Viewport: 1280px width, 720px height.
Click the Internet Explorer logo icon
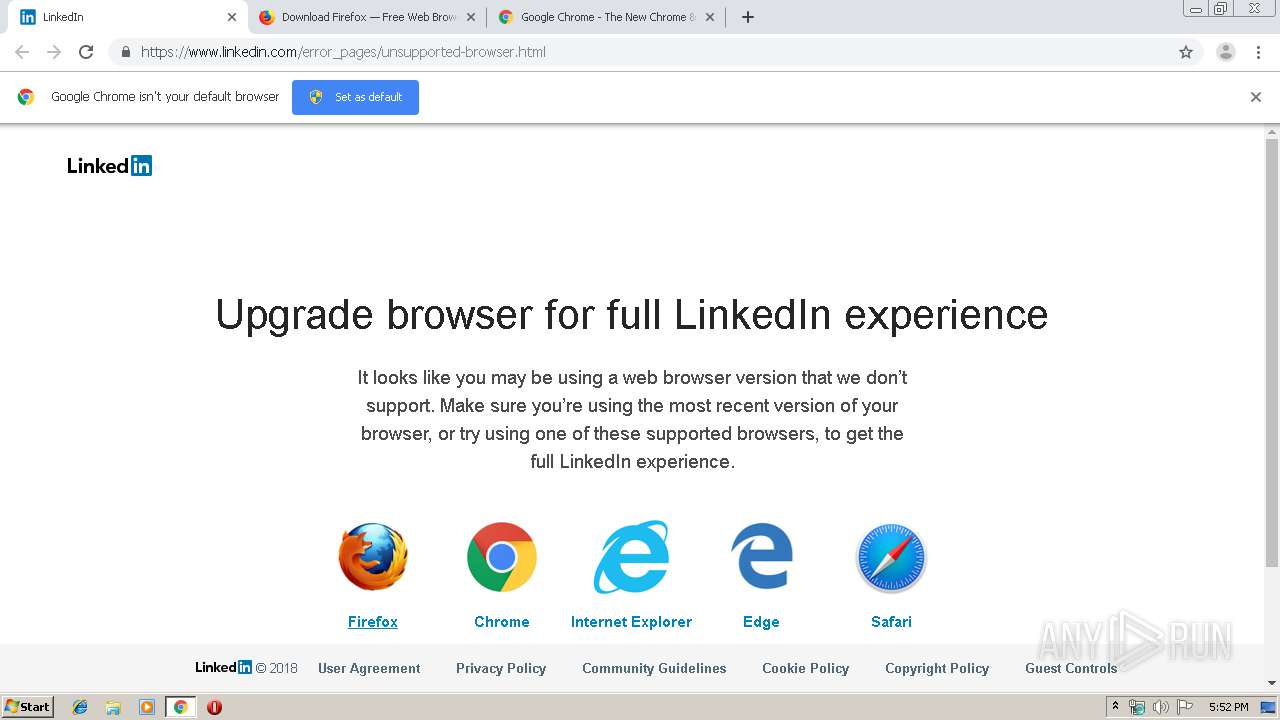click(x=631, y=557)
